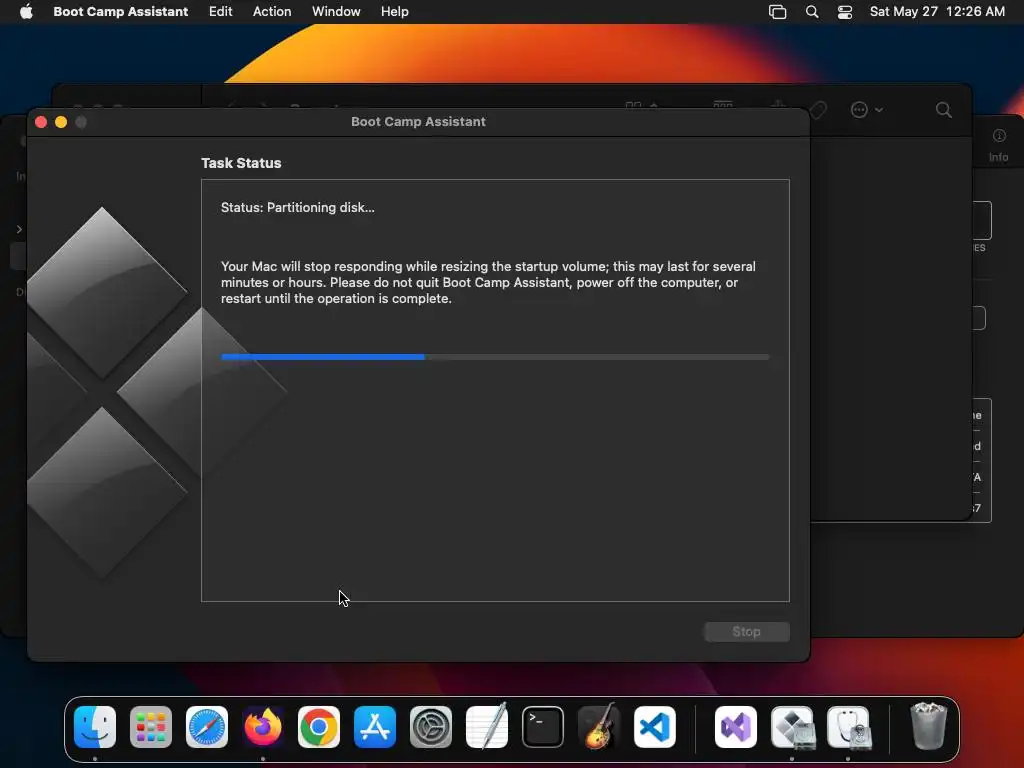
Task: Launch Google Chrome from the Dock
Action: (319, 726)
